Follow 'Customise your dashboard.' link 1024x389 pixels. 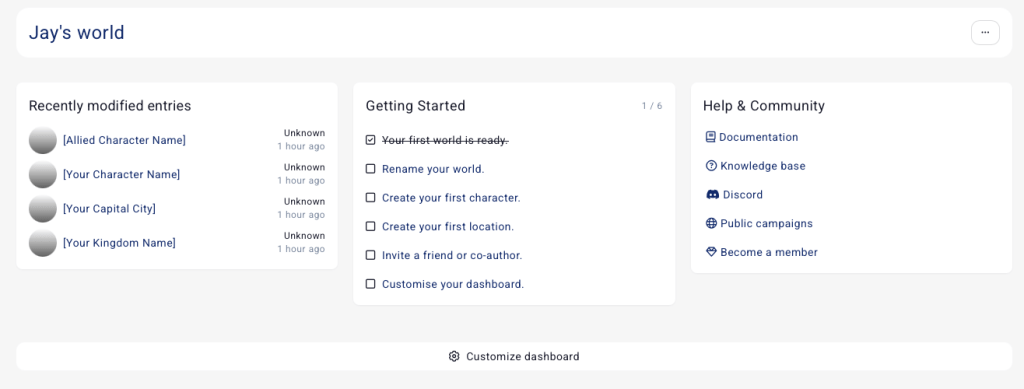[x=453, y=284]
